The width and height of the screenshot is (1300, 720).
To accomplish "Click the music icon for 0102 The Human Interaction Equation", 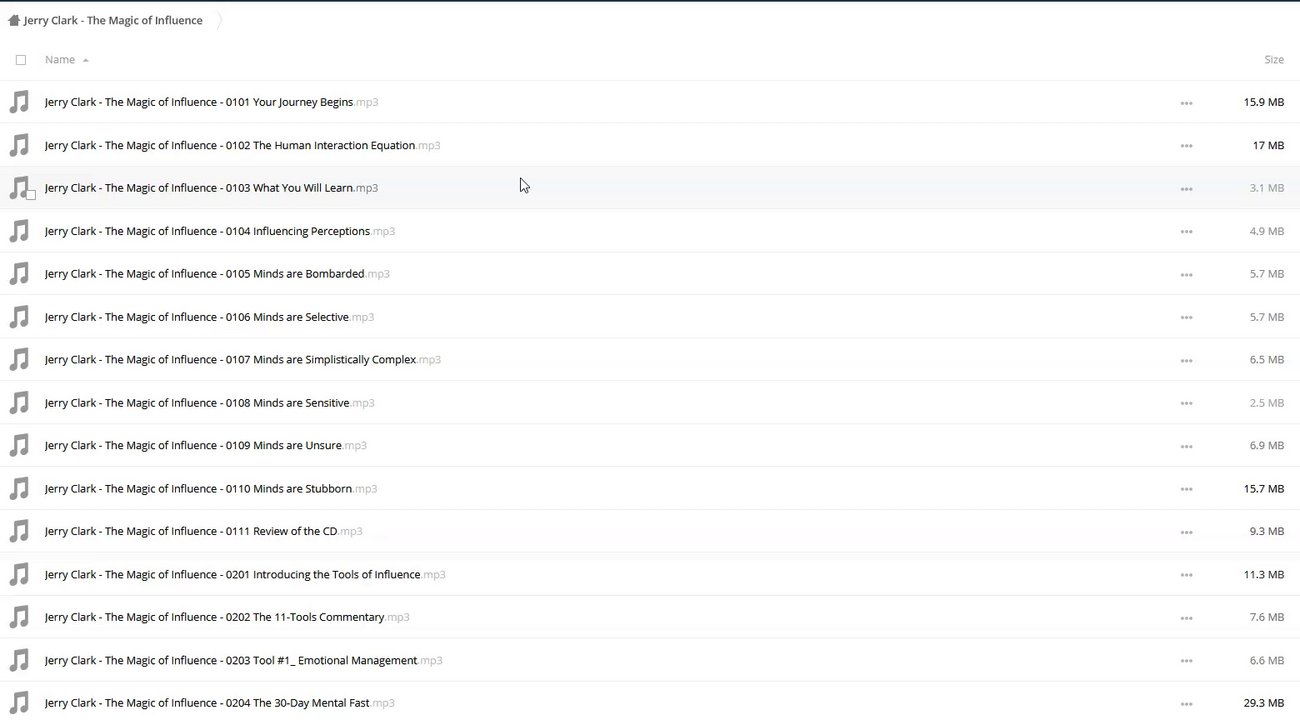I will pyautogui.click(x=19, y=145).
